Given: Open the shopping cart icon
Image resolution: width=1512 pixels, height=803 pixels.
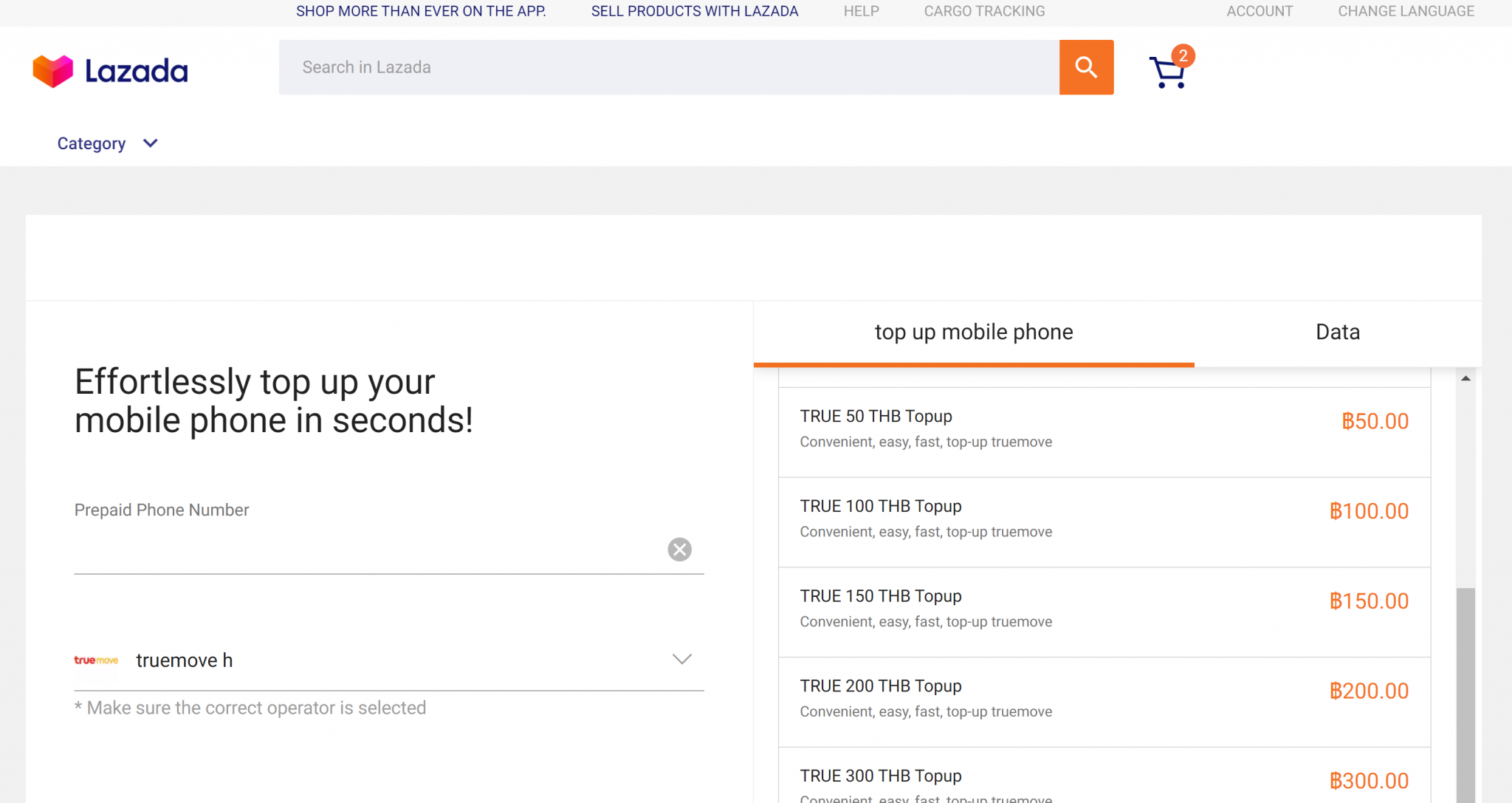Looking at the screenshot, I should [1167, 72].
